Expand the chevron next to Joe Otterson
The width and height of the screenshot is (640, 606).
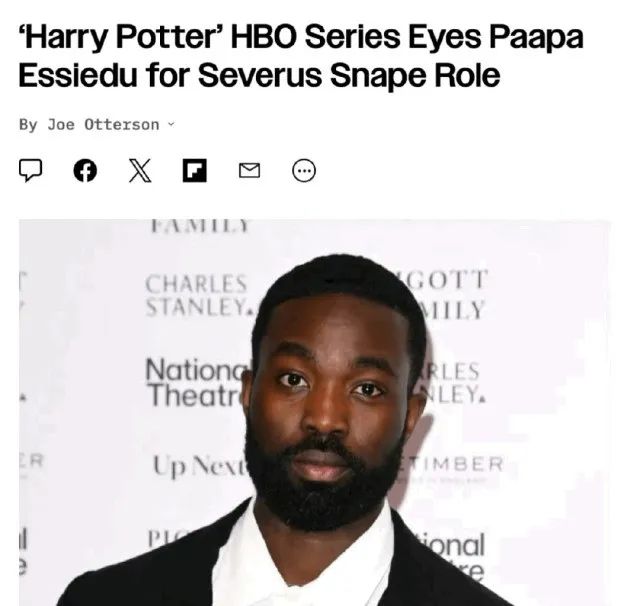pyautogui.click(x=171, y=124)
